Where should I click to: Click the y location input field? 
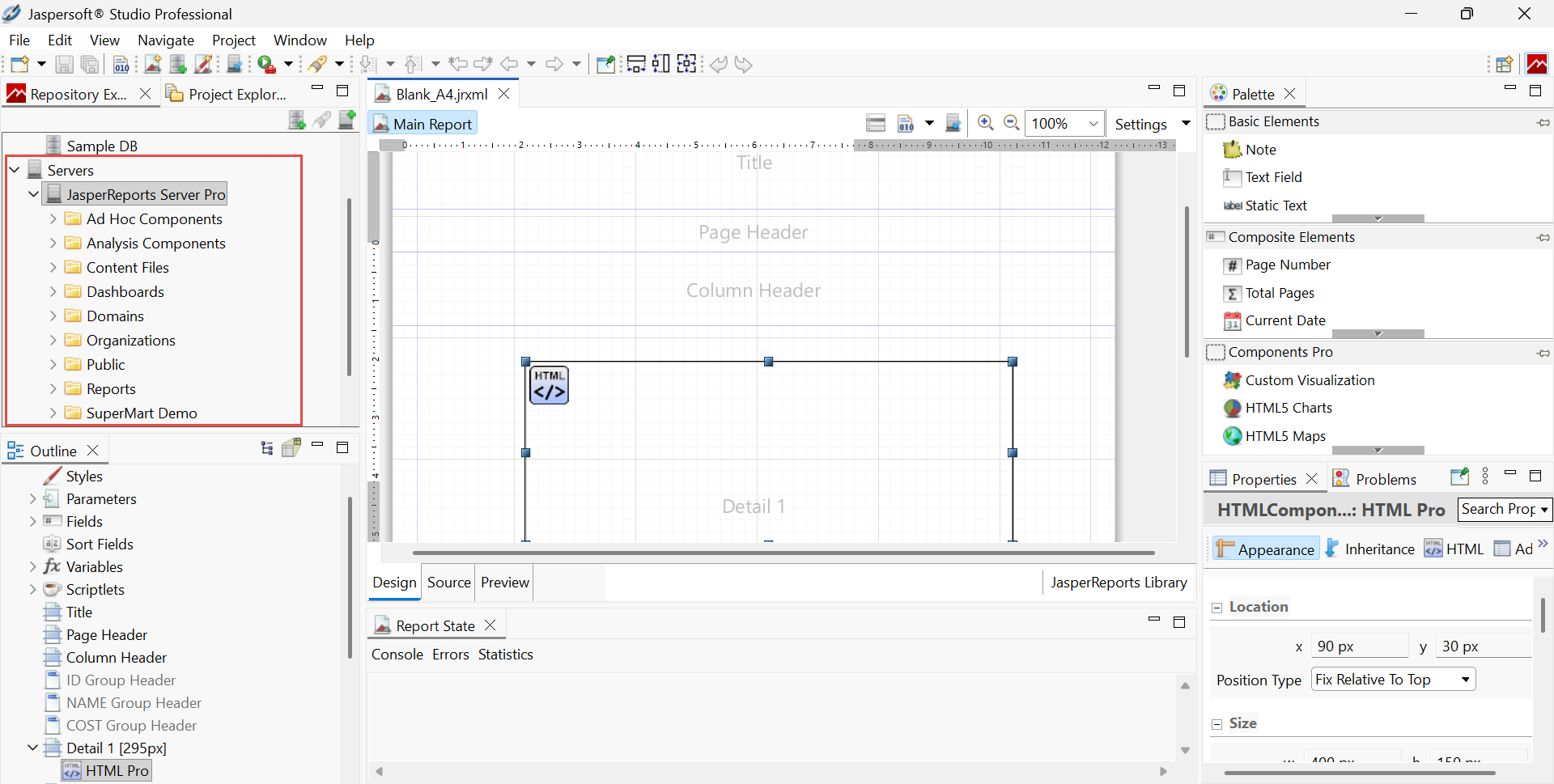[x=1484, y=646]
